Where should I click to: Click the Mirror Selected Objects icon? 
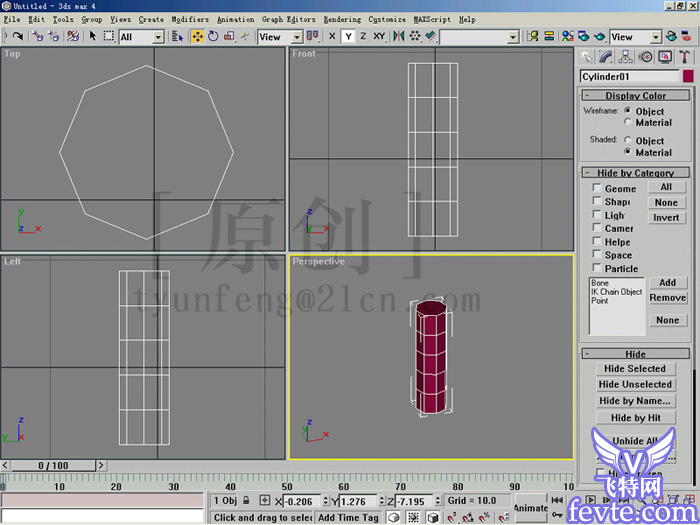tap(398, 36)
